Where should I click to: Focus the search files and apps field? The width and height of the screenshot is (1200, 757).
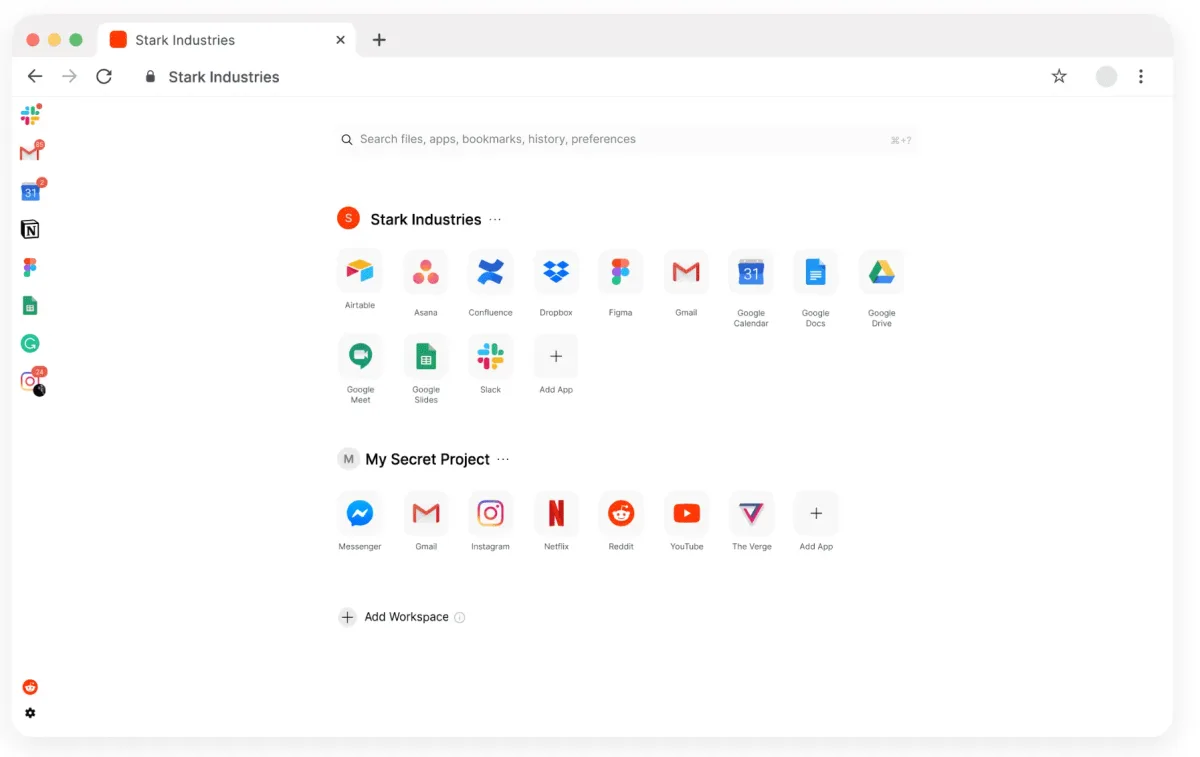(620, 140)
